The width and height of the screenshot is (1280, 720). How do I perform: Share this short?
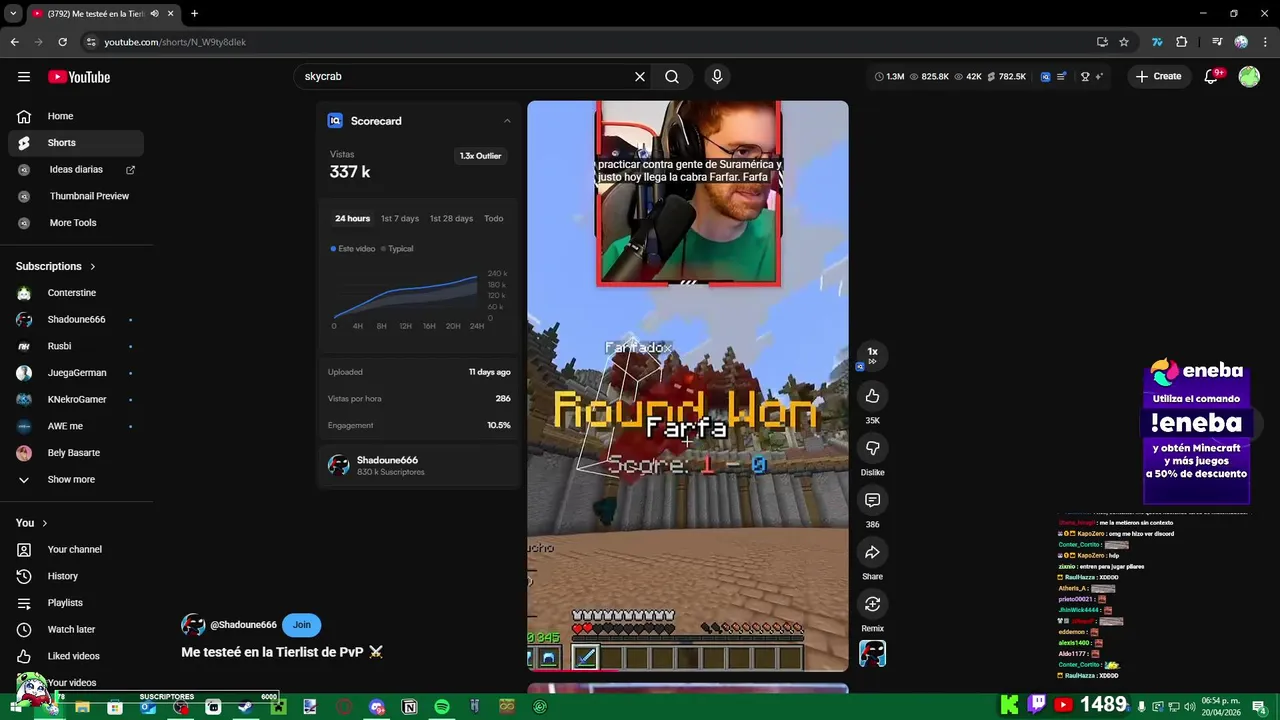point(872,552)
